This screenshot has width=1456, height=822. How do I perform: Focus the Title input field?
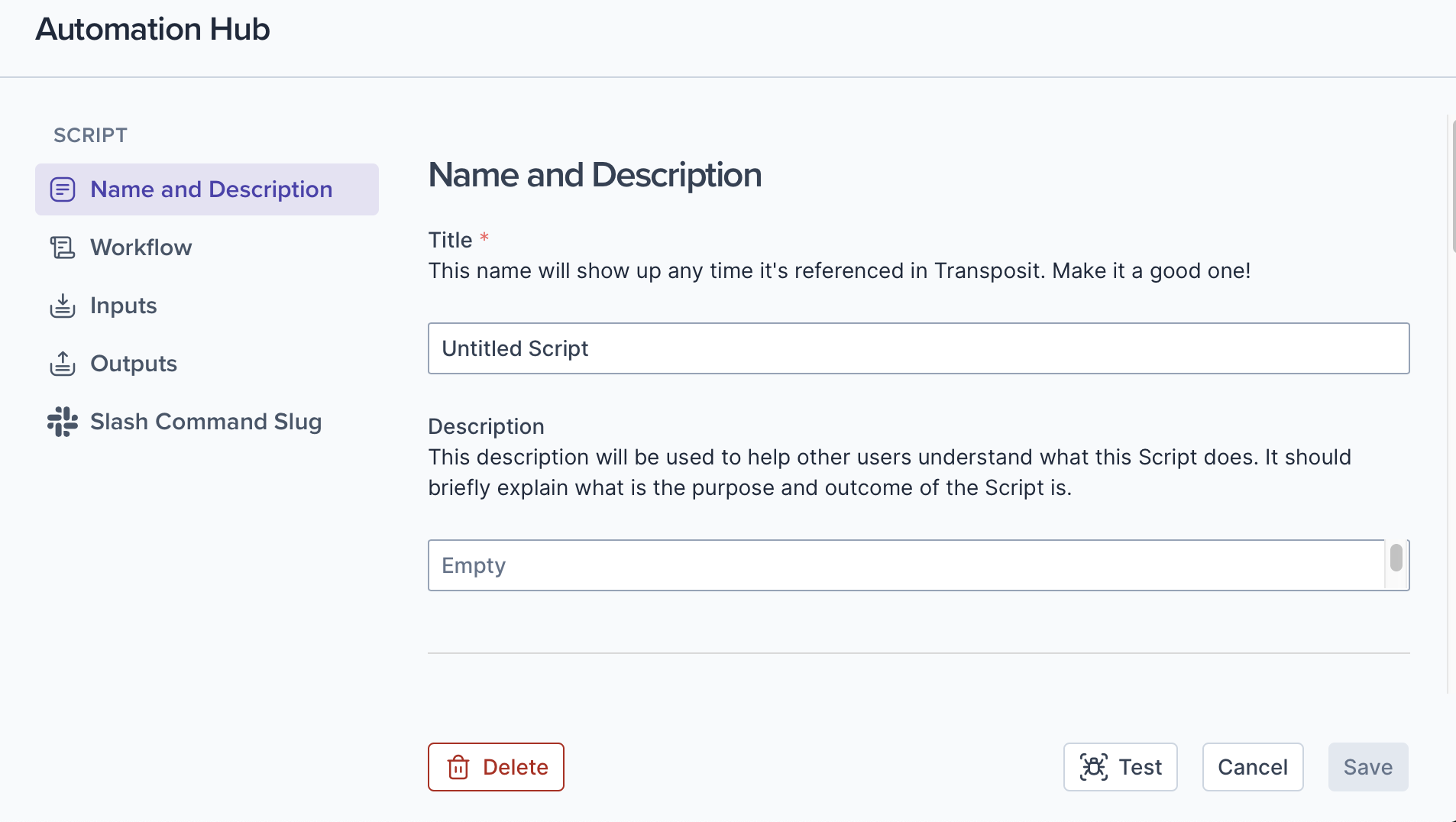pyautogui.click(x=918, y=348)
